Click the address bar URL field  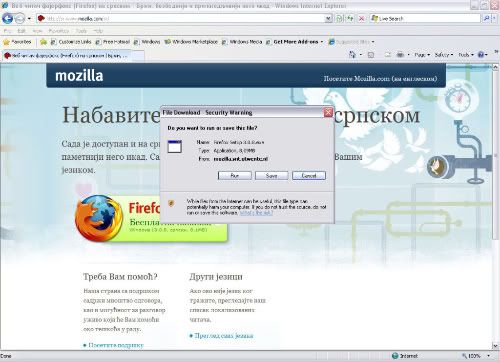coord(180,19)
